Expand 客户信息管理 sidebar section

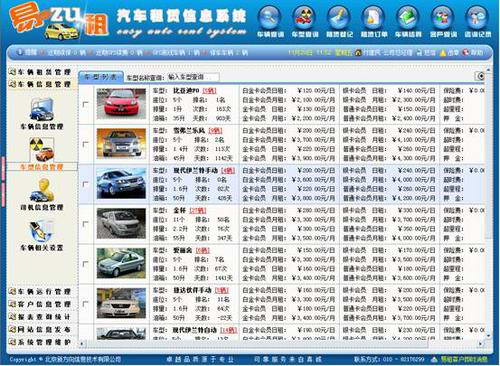[x=41, y=304]
